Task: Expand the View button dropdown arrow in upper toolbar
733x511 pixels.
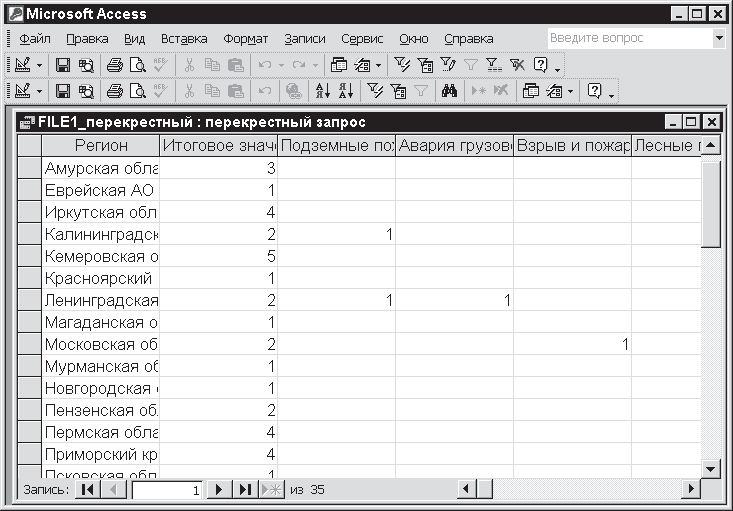Action: (40, 65)
